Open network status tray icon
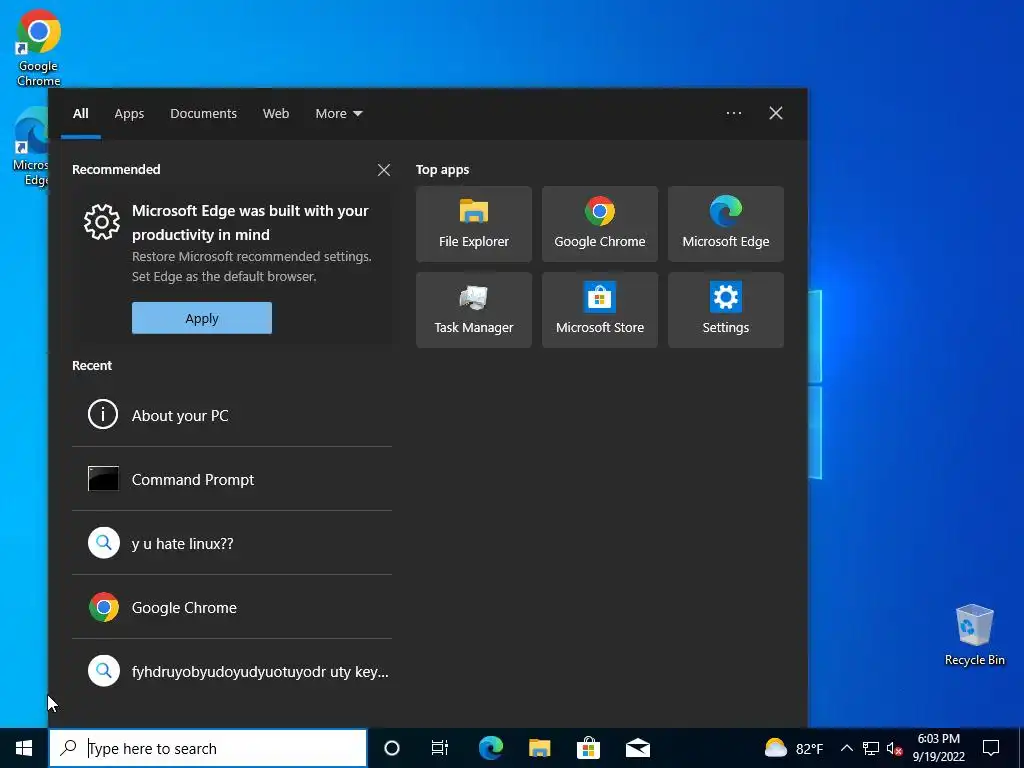The width and height of the screenshot is (1024, 768). pyautogui.click(x=871, y=748)
